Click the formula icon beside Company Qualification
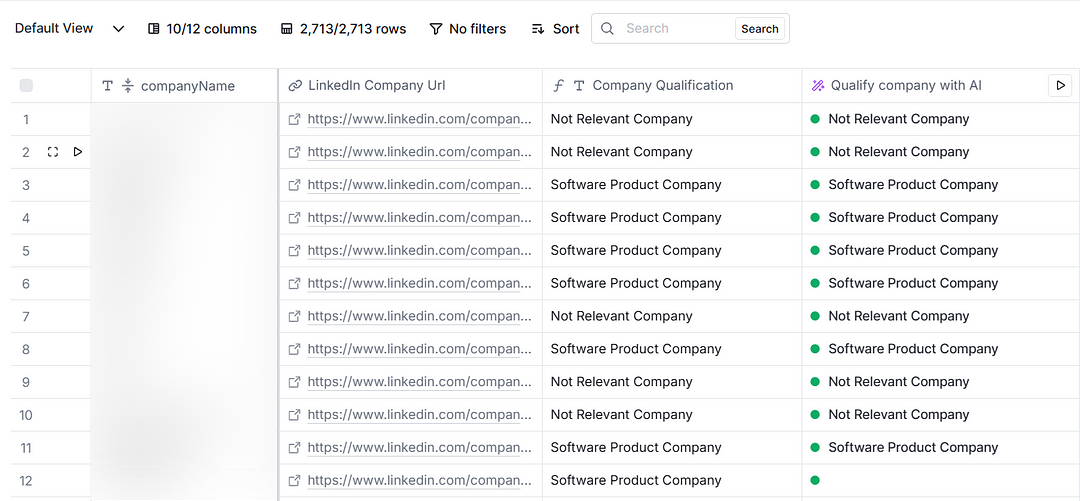Image resolution: width=1080 pixels, height=501 pixels. pyautogui.click(x=558, y=86)
